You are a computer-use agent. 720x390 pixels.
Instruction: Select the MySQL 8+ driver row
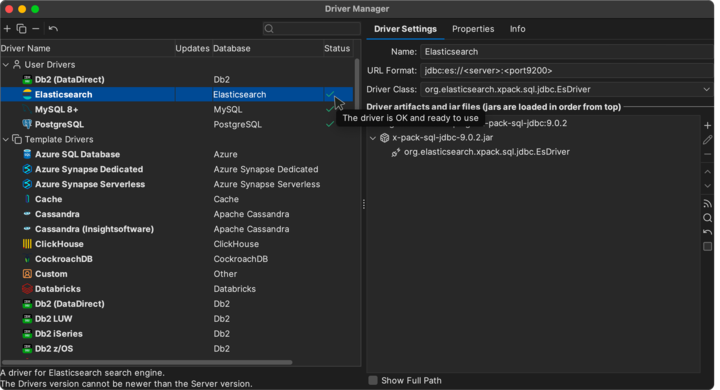click(x=177, y=109)
